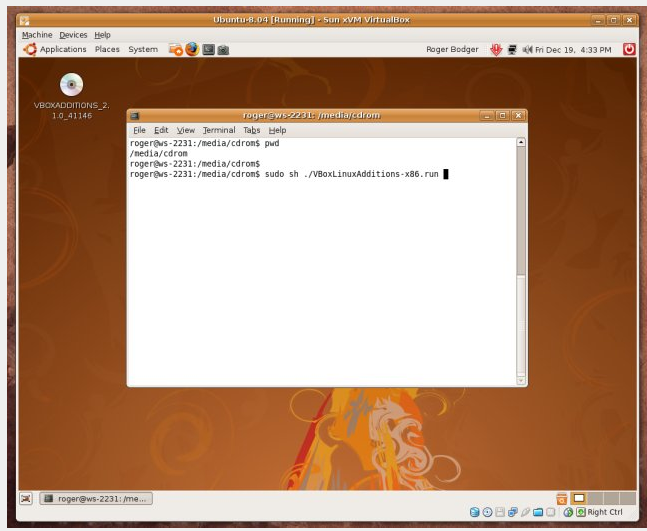
Task: Open the terminal Tabs menu
Action: pyautogui.click(x=252, y=130)
